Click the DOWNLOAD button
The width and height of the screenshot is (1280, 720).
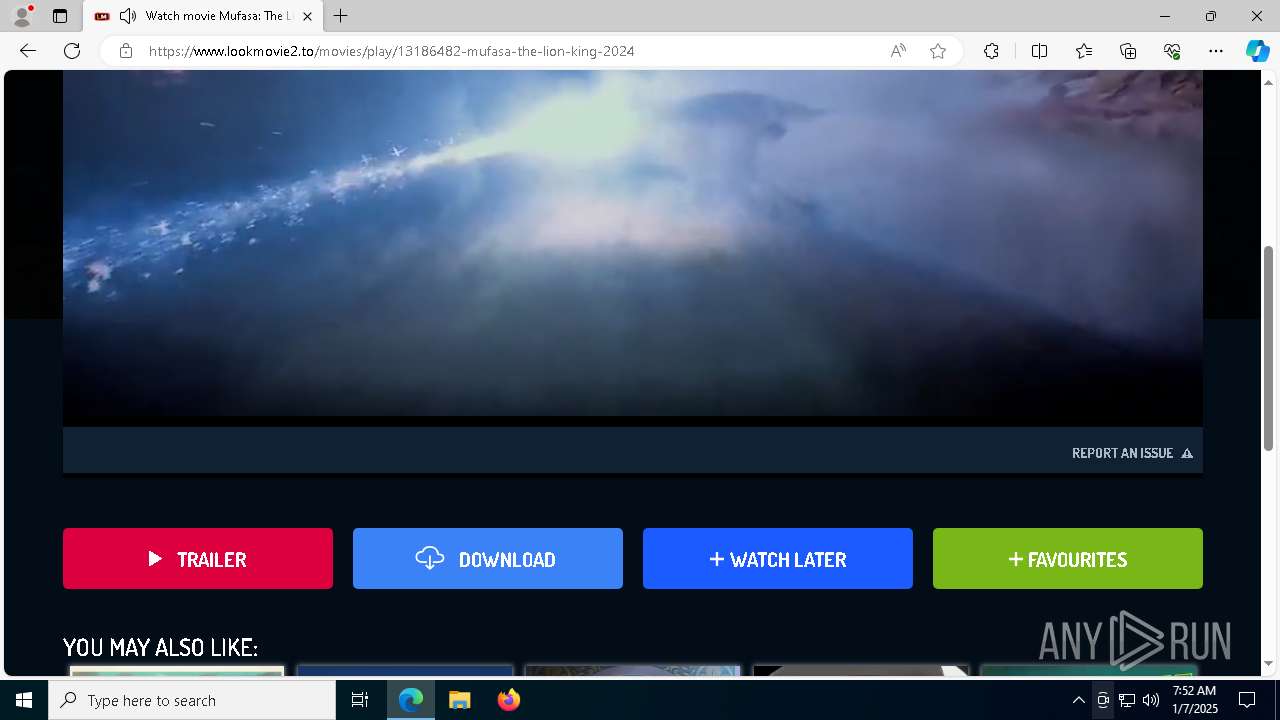(x=488, y=559)
